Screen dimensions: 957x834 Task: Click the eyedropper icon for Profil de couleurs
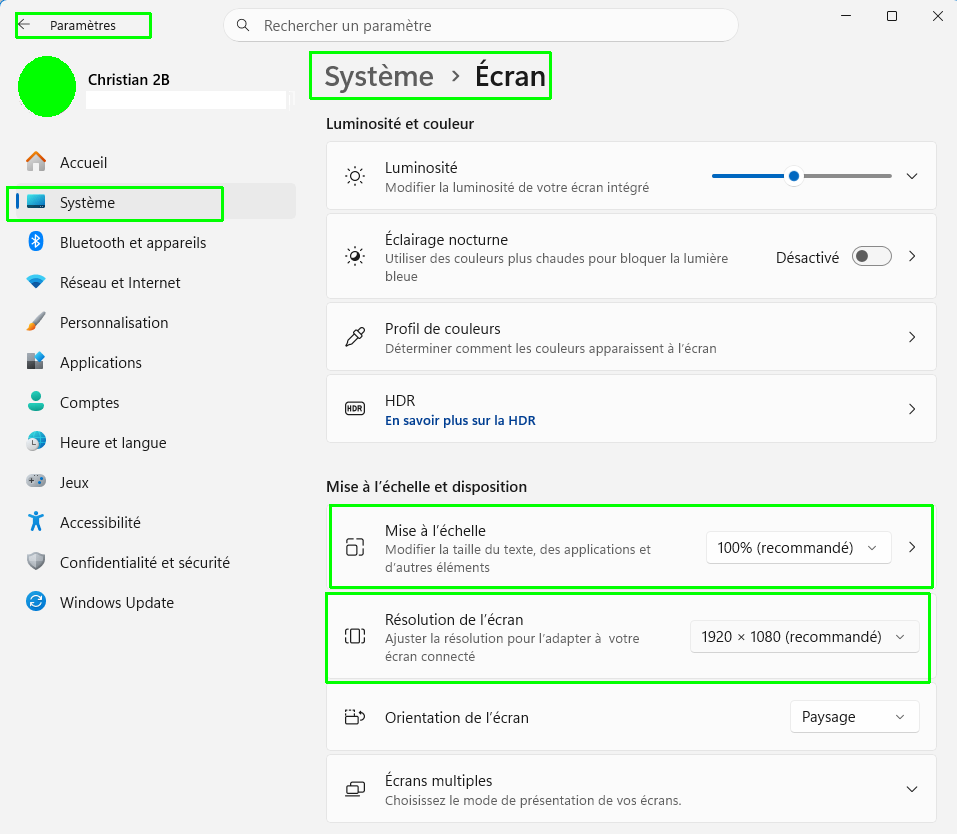355,336
